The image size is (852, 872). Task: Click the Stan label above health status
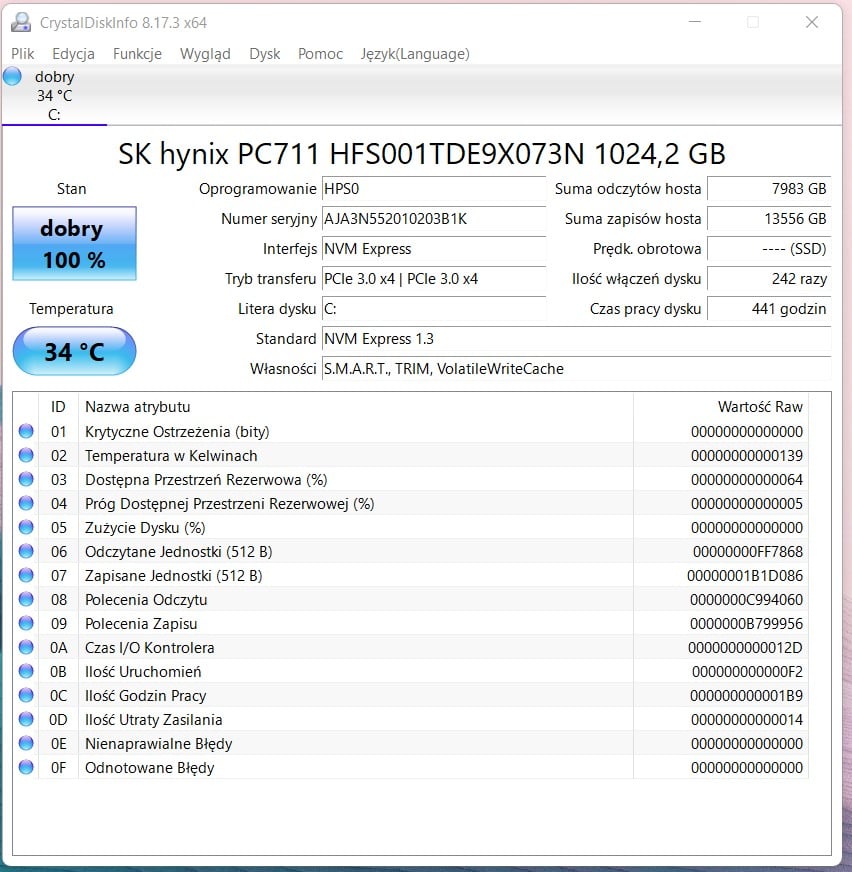click(71, 189)
